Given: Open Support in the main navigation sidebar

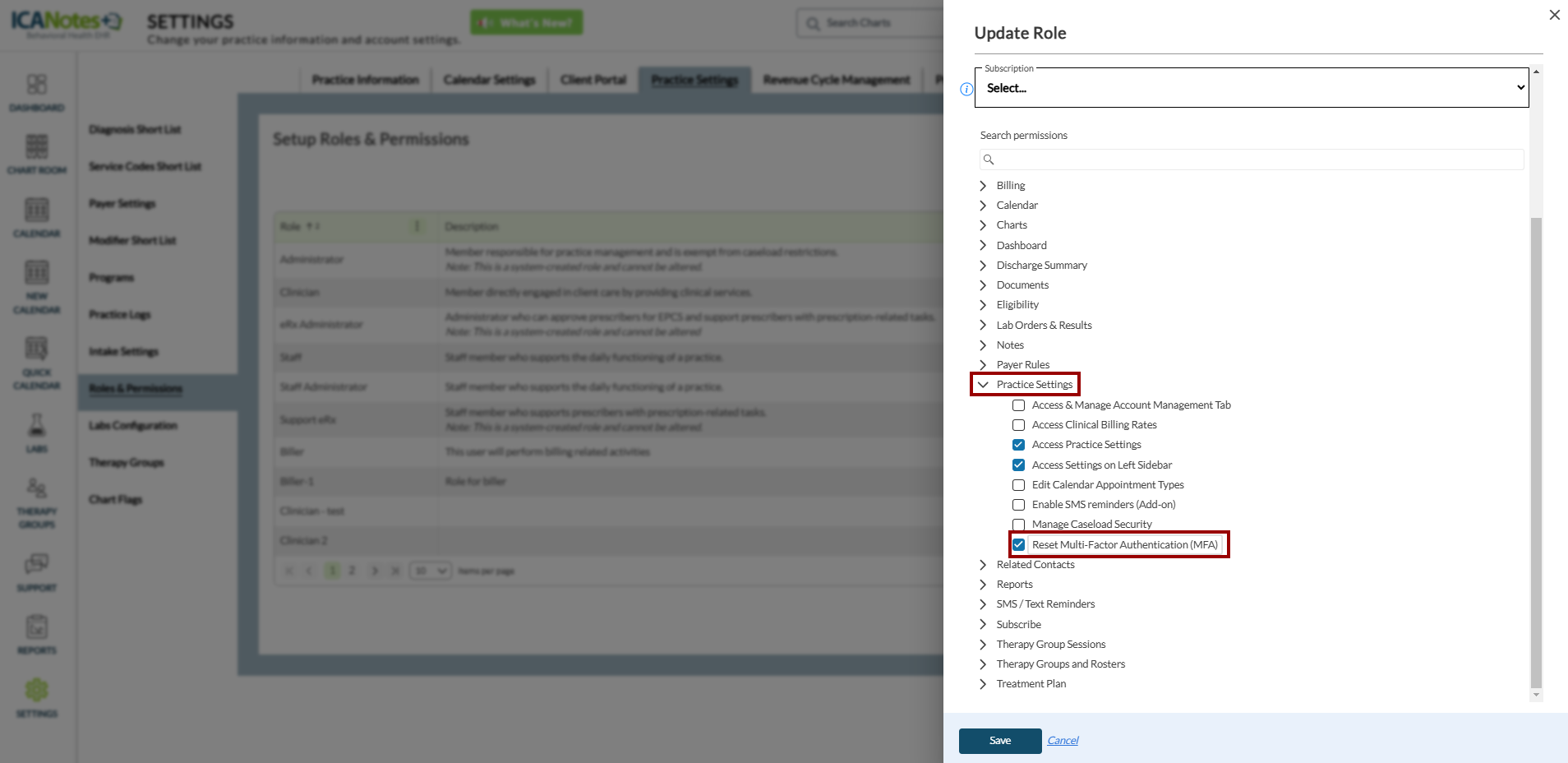Looking at the screenshot, I should click(x=37, y=572).
